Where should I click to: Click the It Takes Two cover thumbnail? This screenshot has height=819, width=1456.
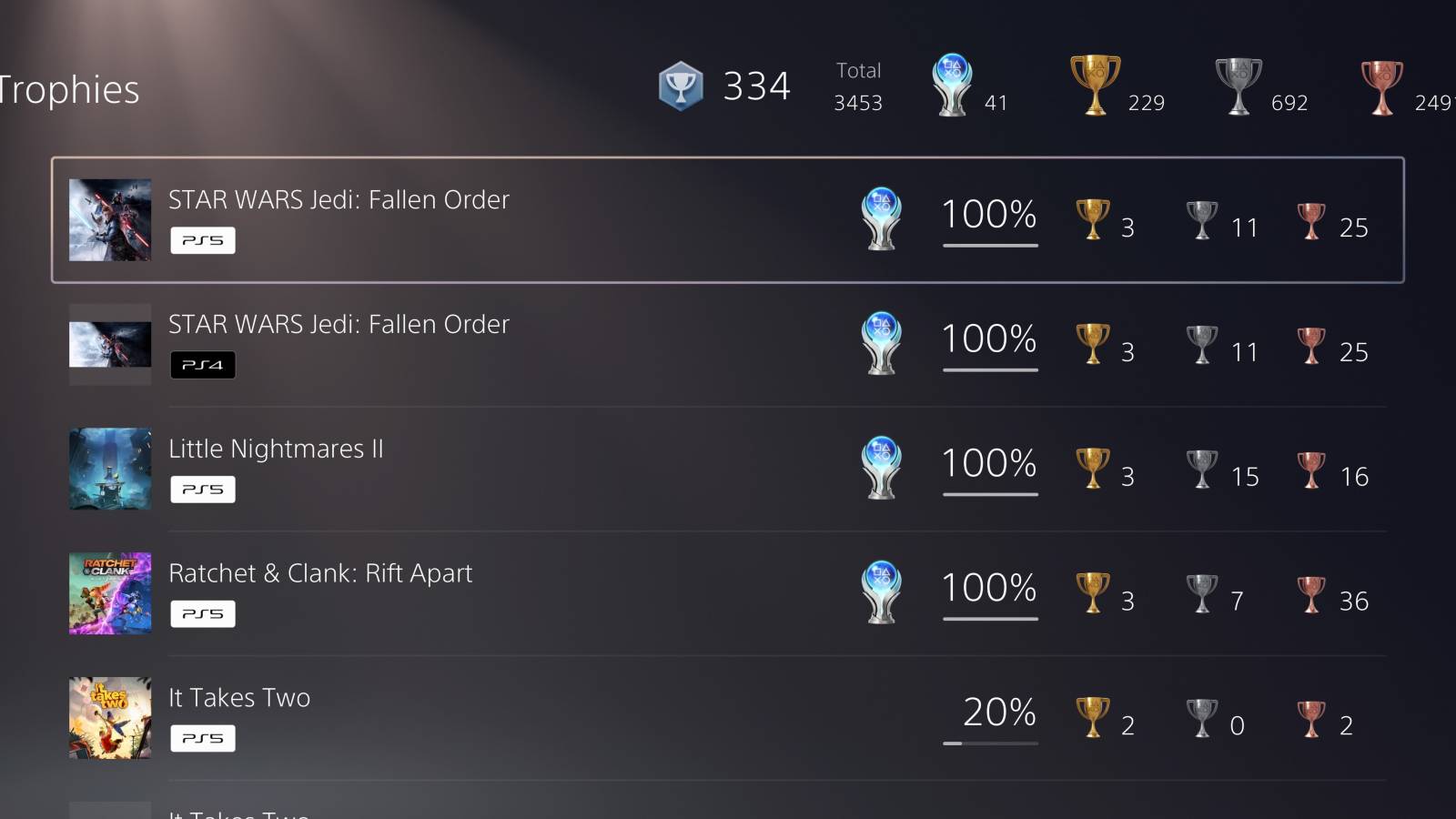pyautogui.click(x=109, y=718)
